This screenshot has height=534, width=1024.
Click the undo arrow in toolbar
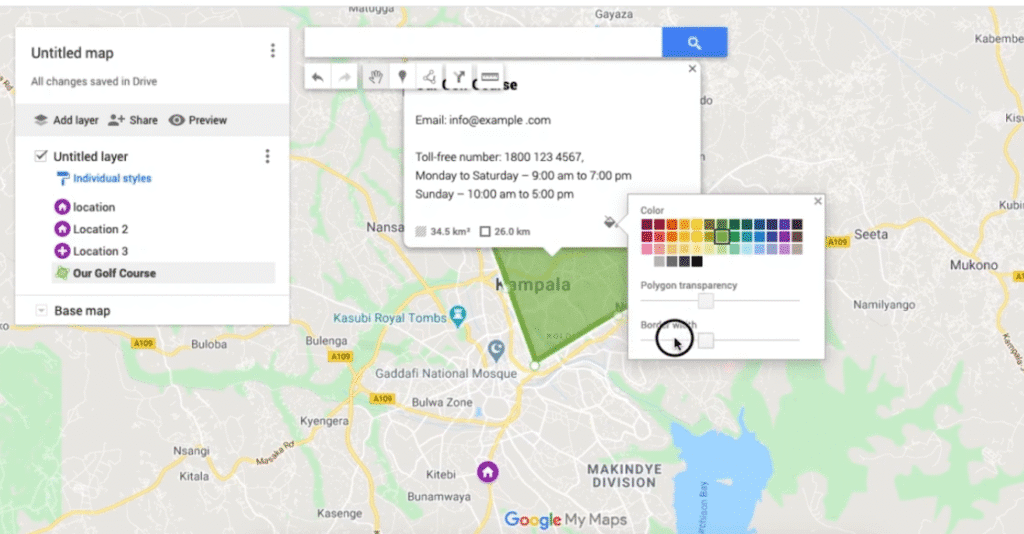(317, 77)
